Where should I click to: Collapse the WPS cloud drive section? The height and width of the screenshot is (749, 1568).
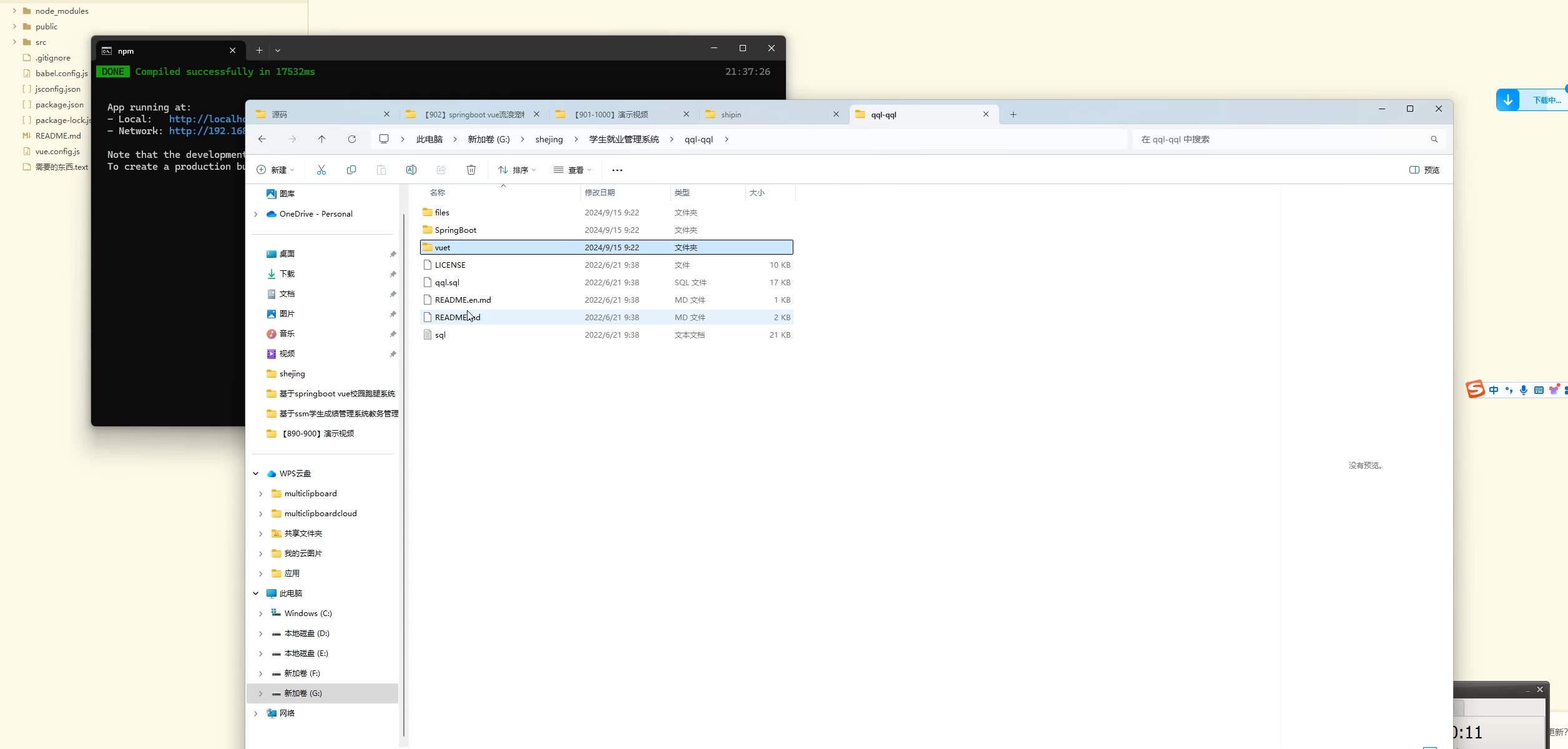[256, 474]
